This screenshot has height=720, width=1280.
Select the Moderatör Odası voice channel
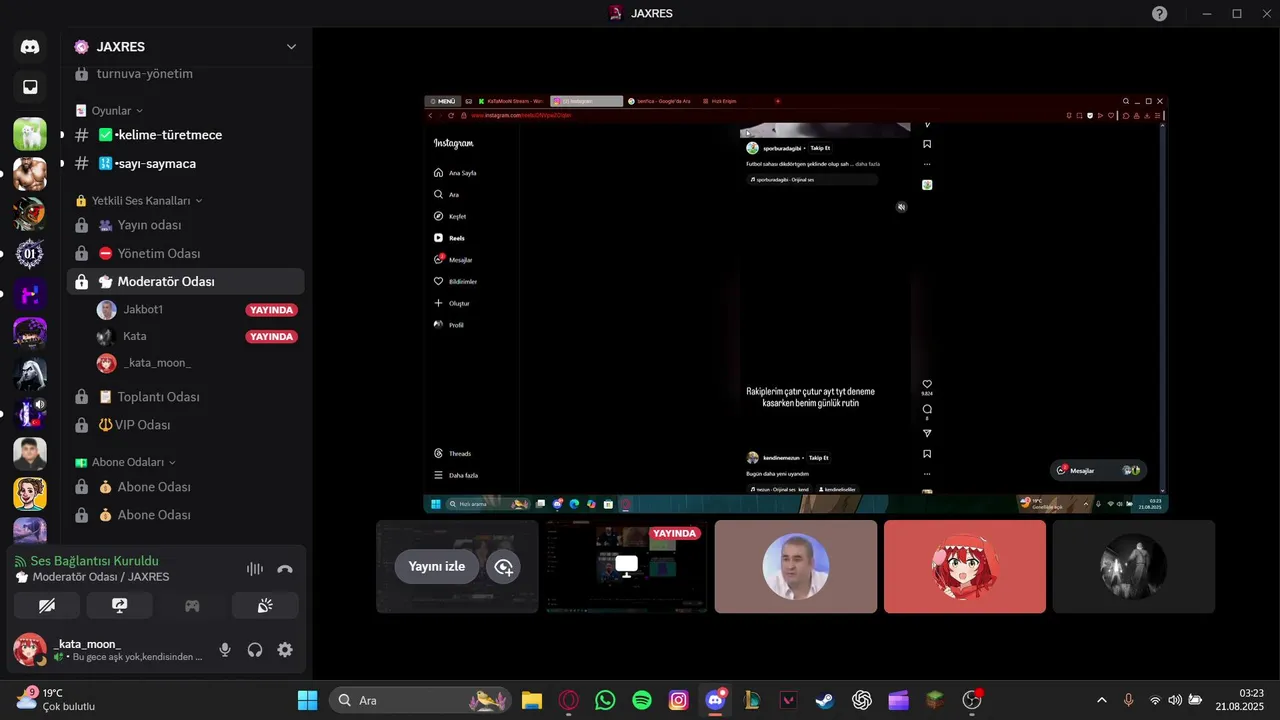tap(185, 281)
